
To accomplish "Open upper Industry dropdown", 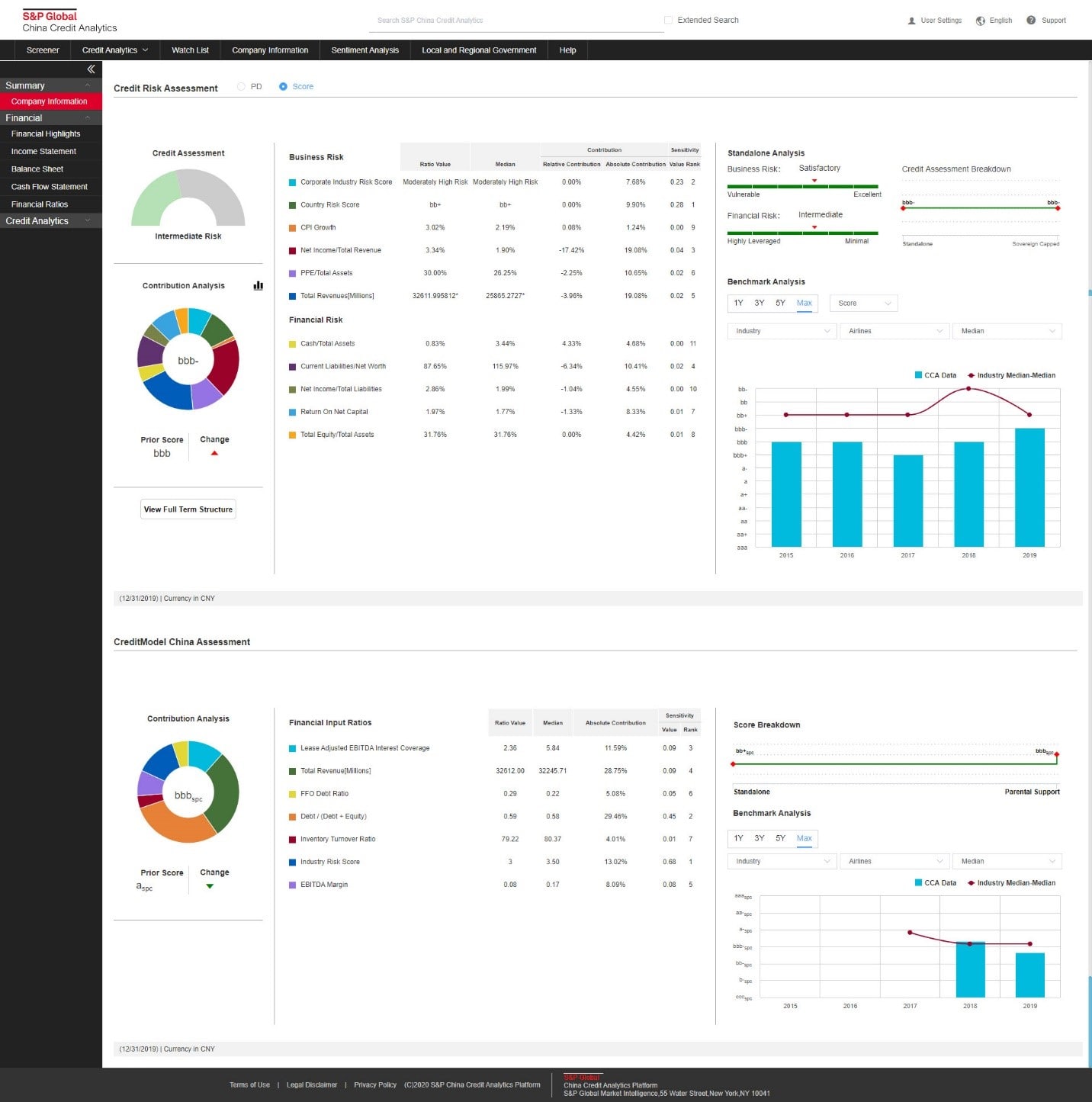I will [782, 331].
